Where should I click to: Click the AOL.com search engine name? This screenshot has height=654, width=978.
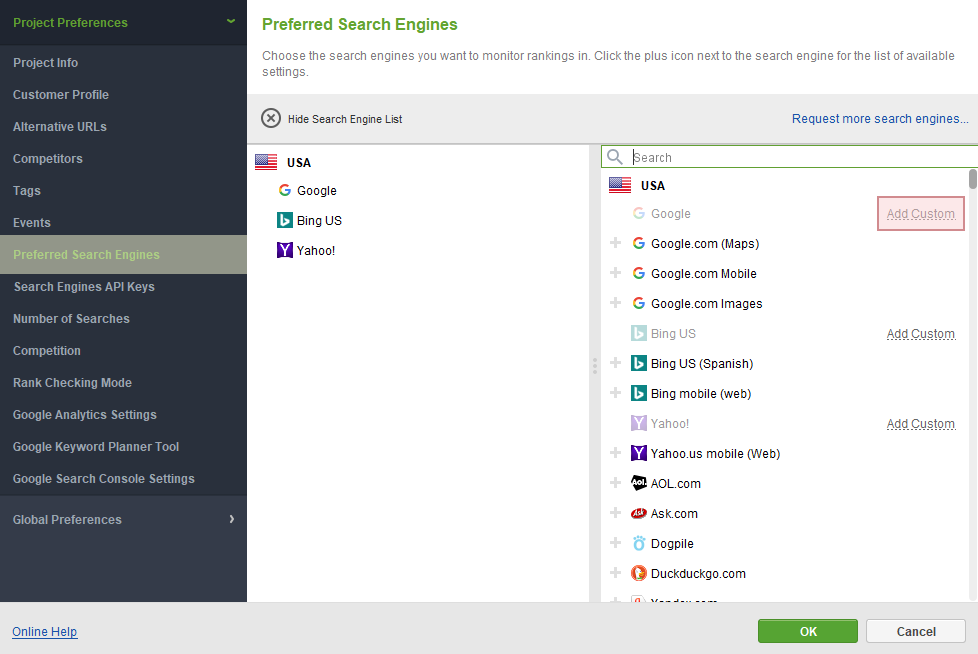[x=675, y=483]
